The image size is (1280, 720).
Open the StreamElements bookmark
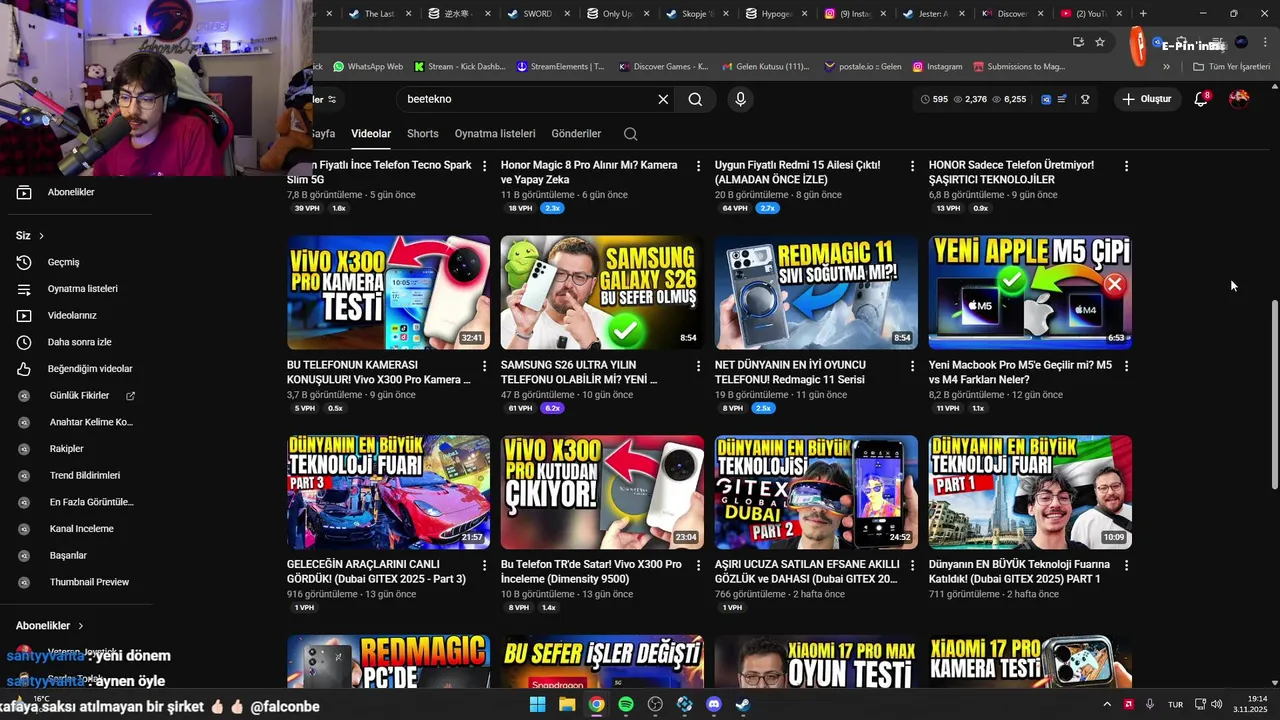(x=561, y=67)
